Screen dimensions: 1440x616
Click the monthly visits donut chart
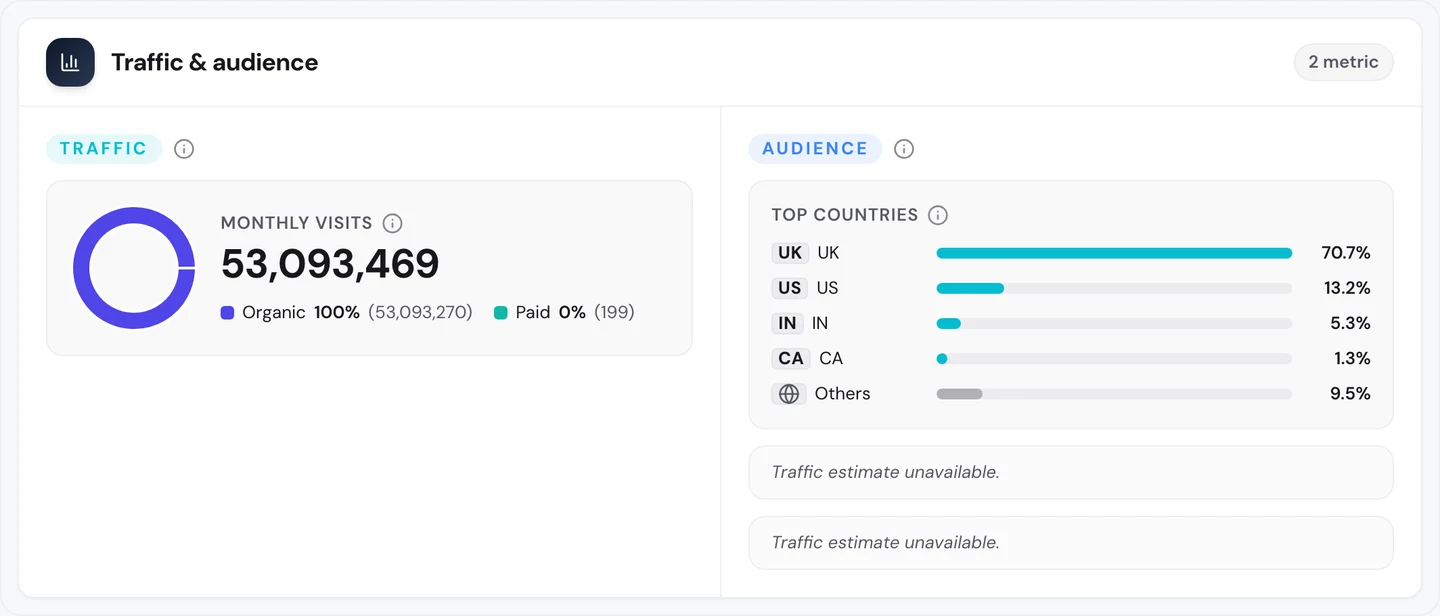pos(134,268)
